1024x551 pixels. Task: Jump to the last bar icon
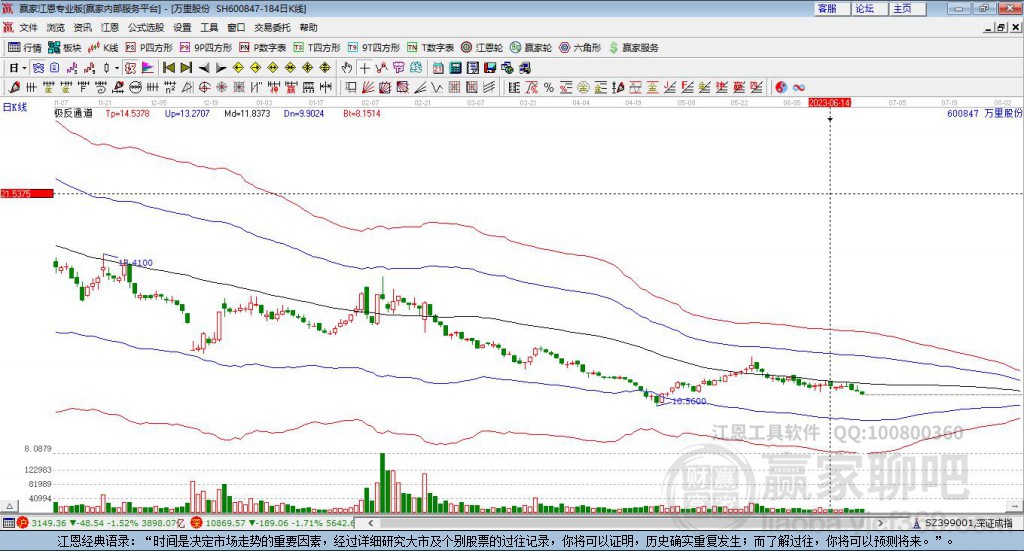tap(186, 68)
